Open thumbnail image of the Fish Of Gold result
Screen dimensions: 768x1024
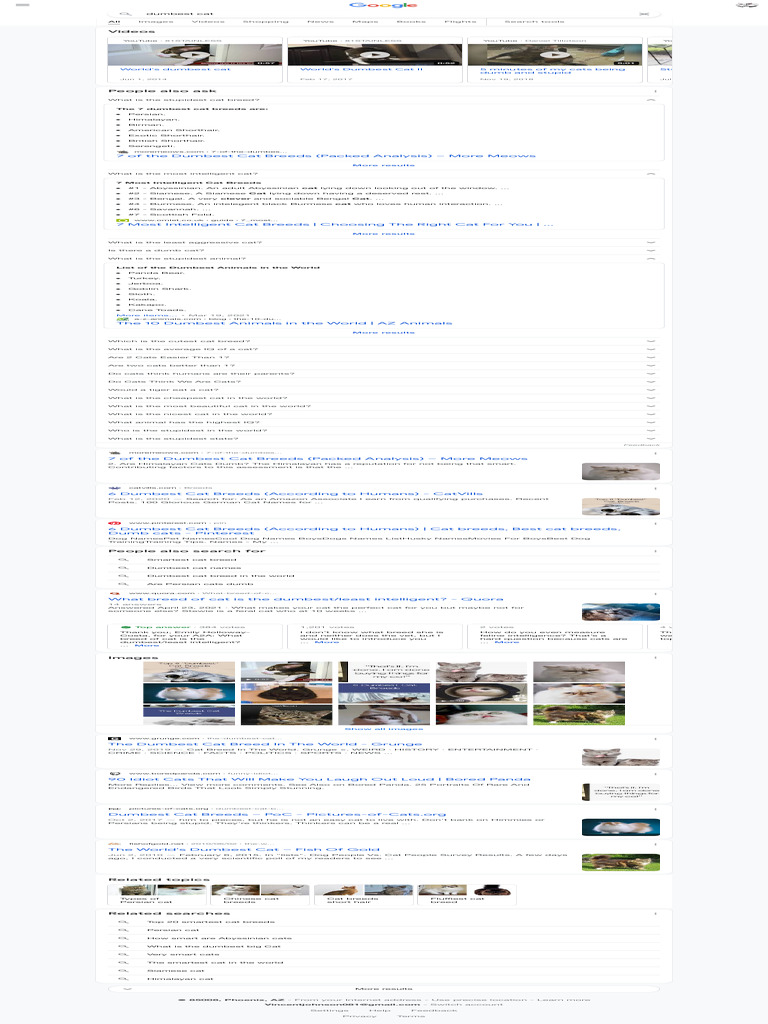click(x=620, y=862)
